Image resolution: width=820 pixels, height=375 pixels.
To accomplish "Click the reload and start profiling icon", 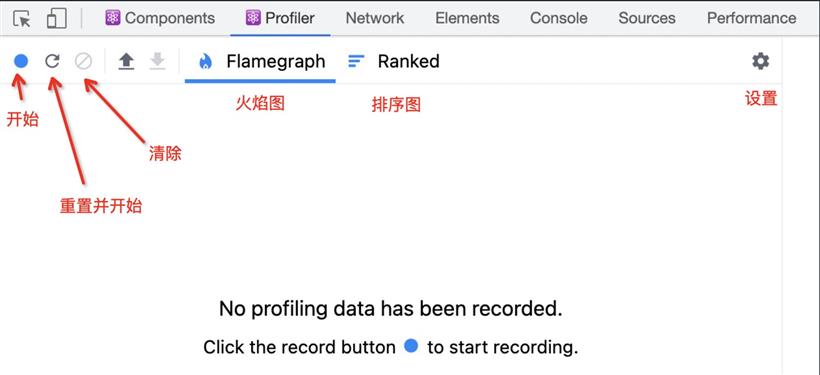I will click(x=52, y=62).
